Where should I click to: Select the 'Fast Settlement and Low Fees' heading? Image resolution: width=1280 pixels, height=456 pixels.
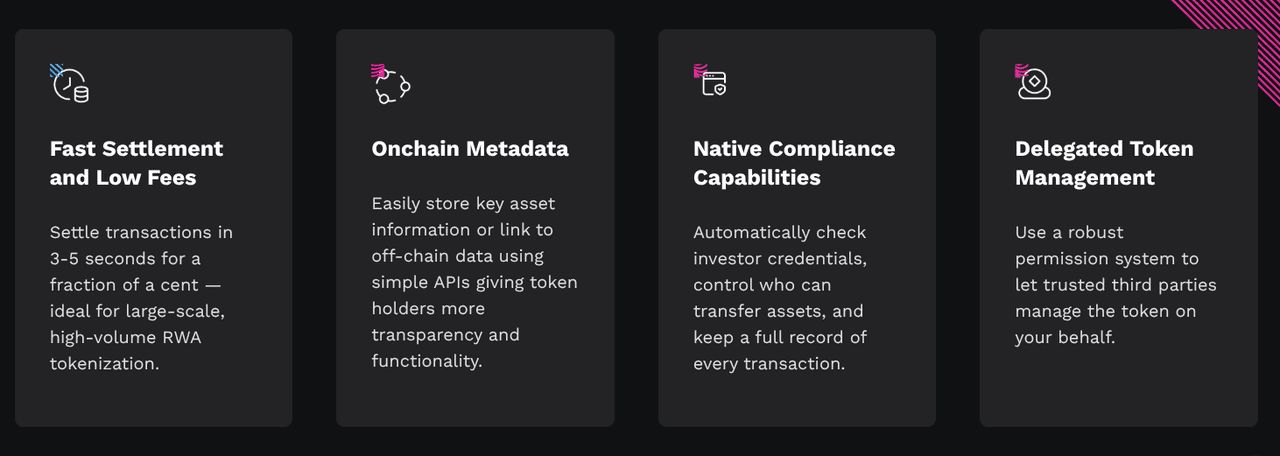136,163
